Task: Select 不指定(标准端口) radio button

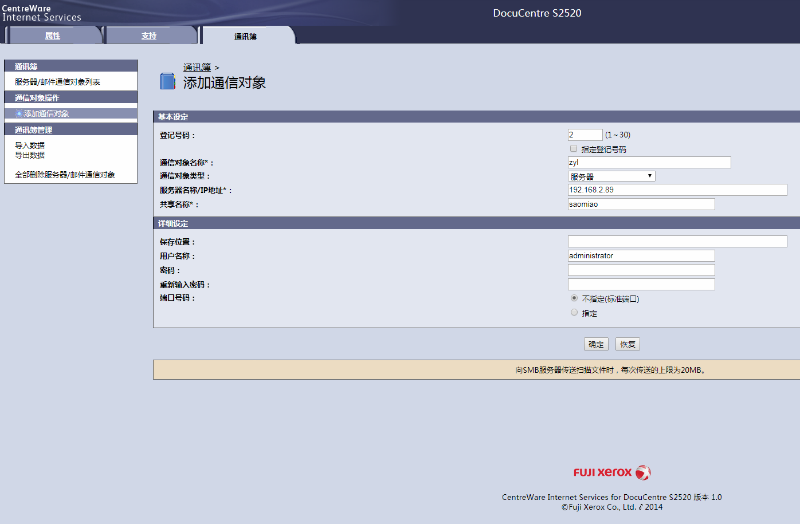Action: point(574,298)
